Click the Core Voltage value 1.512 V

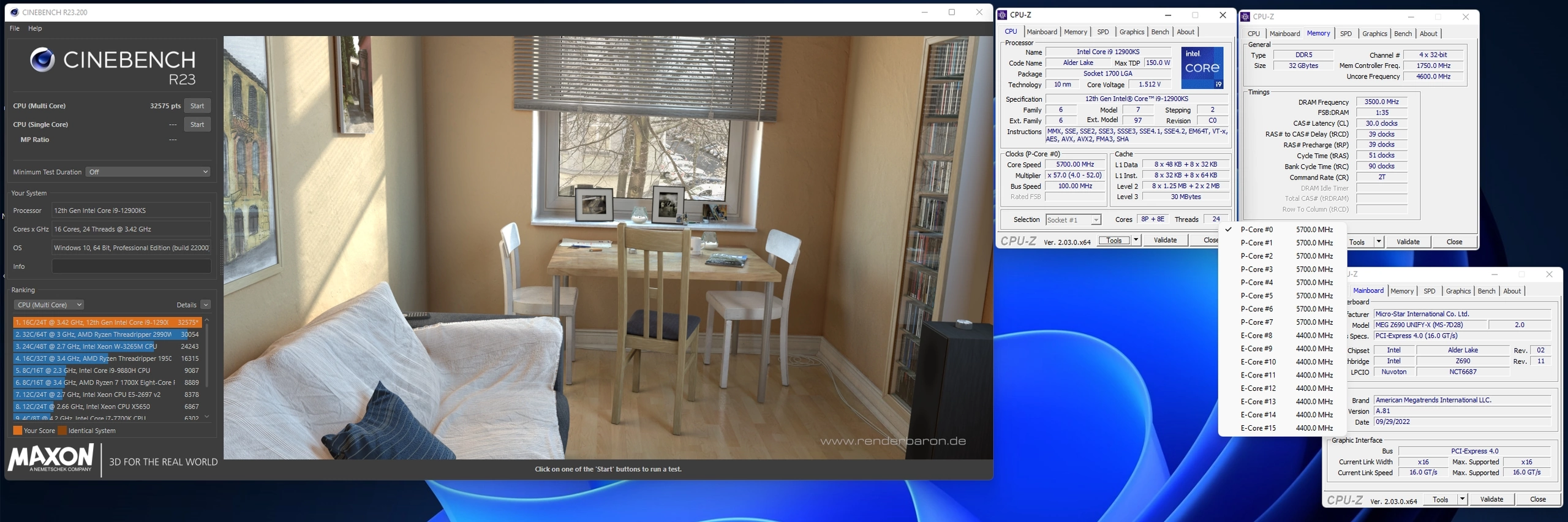pos(1150,85)
